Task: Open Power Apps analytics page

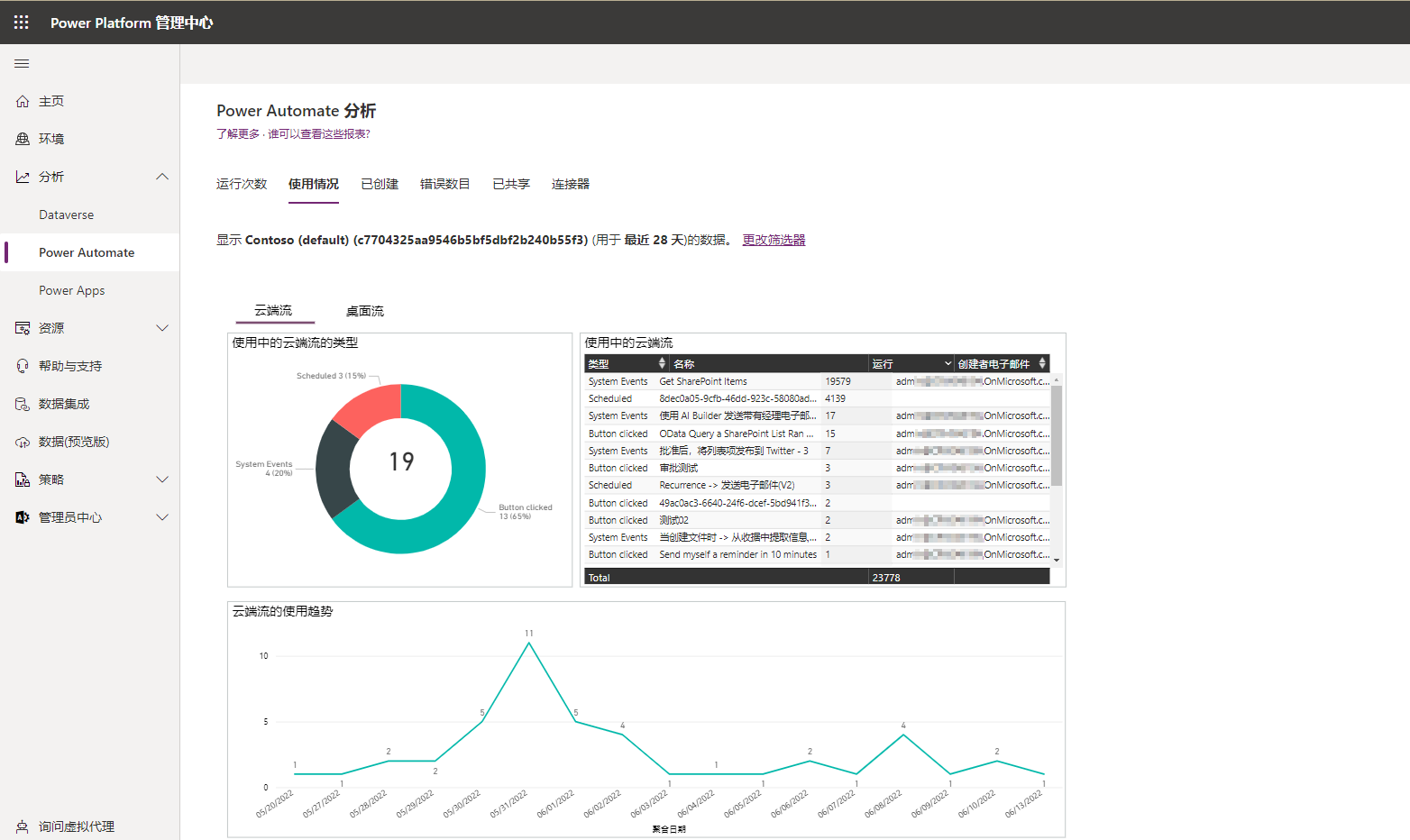Action: 72,290
